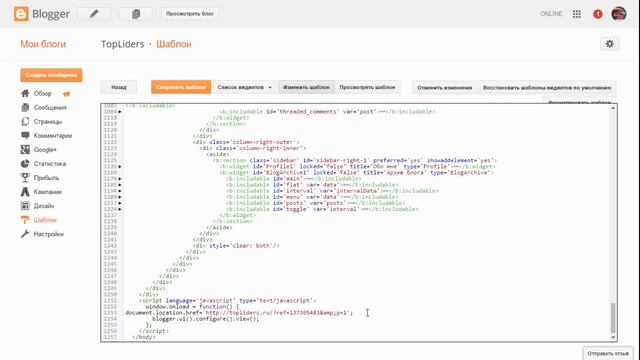Screen dimensions: 640x360
Task: Expand the 'menu' includable fold at line 1209
Action: coord(120,197)
